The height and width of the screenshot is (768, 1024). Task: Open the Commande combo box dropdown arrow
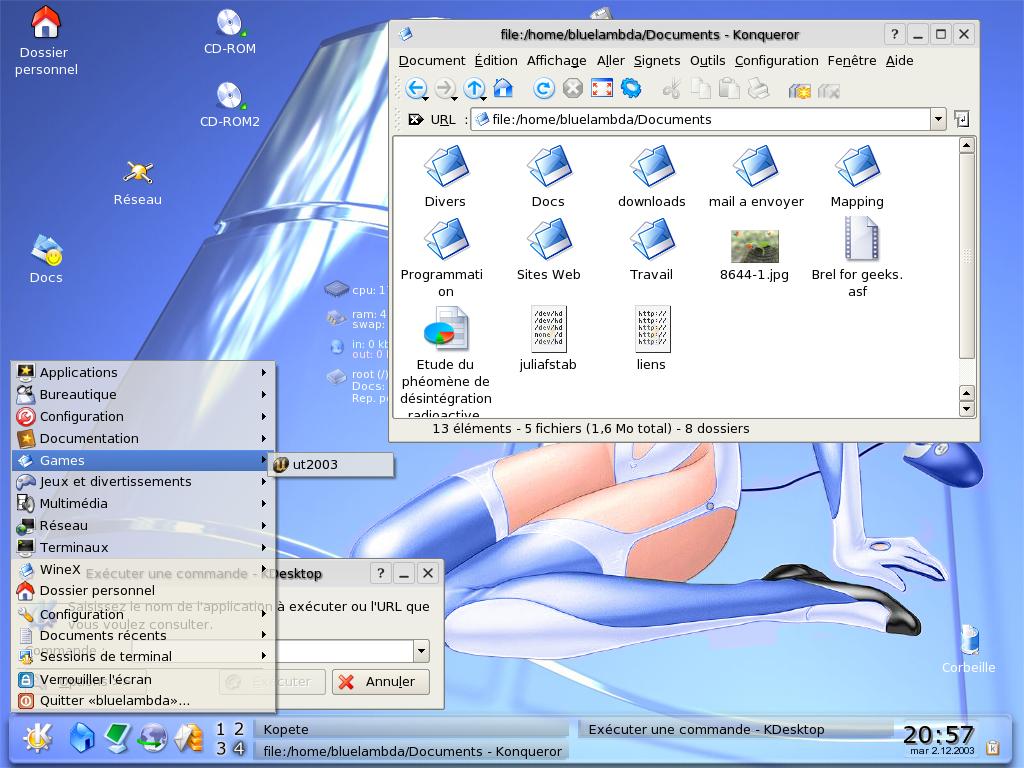coord(422,650)
